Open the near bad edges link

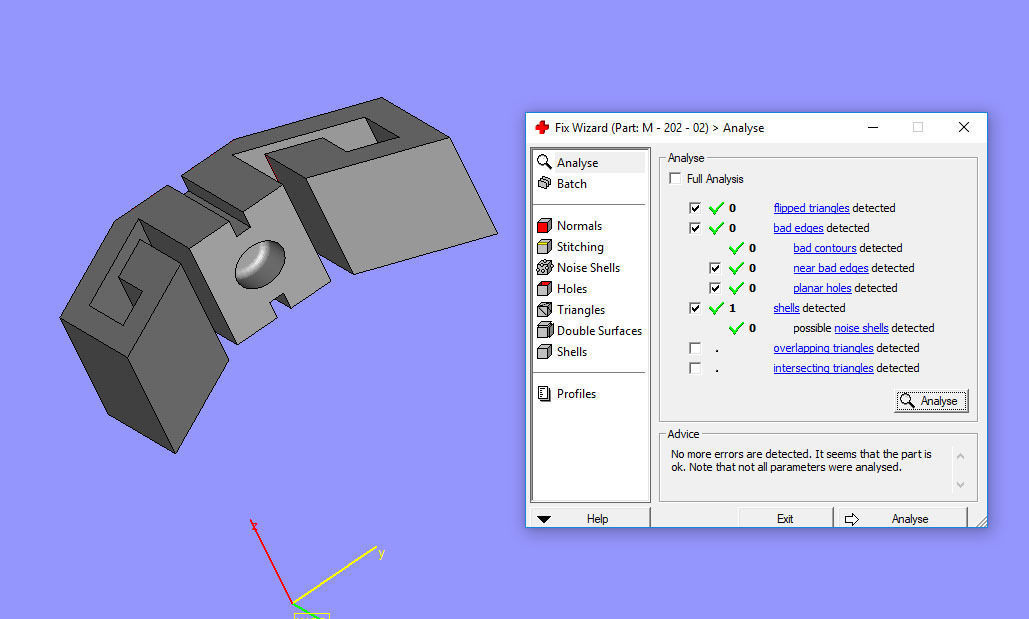(831, 268)
